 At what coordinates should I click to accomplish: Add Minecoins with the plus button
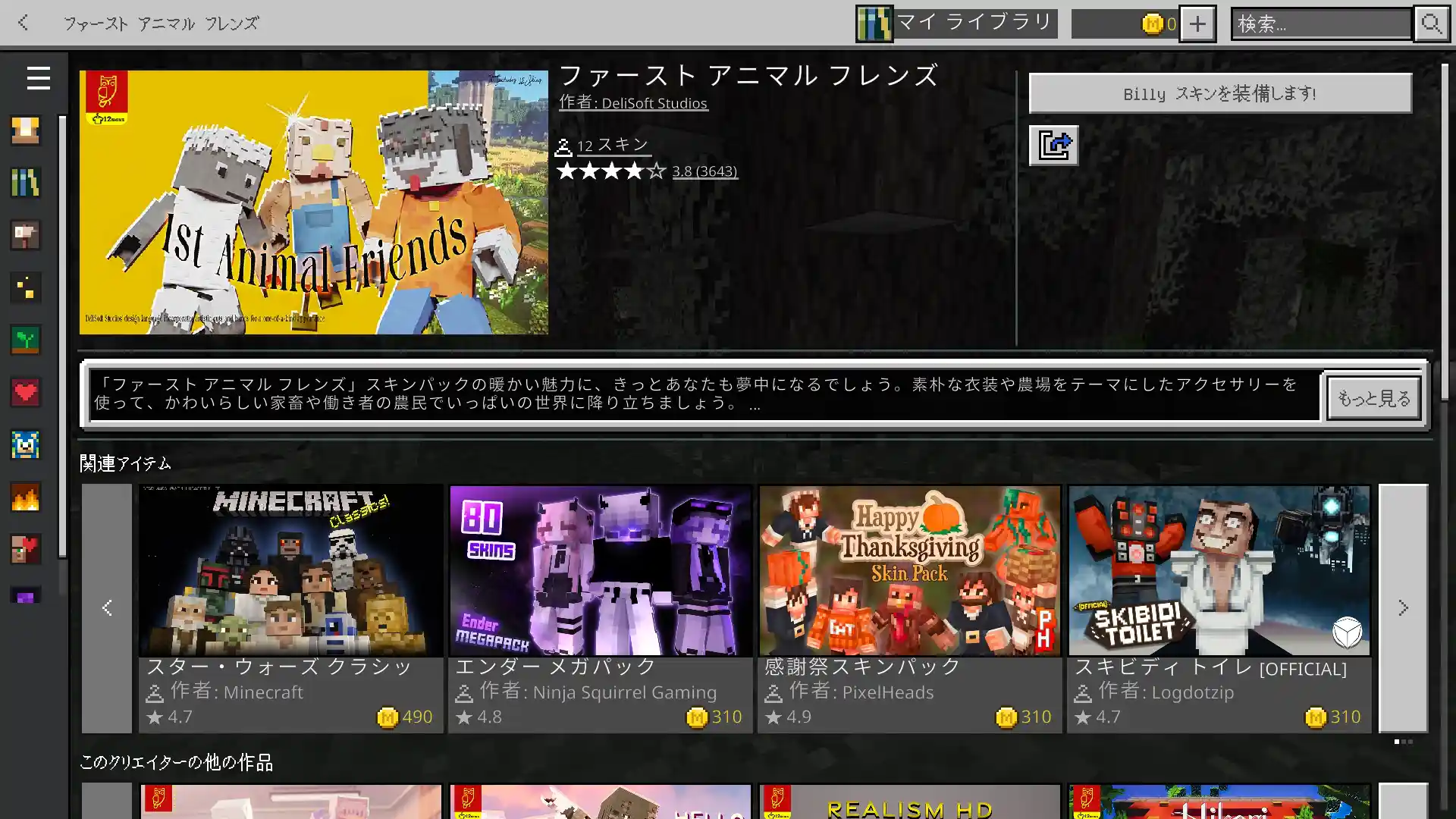click(x=1197, y=24)
